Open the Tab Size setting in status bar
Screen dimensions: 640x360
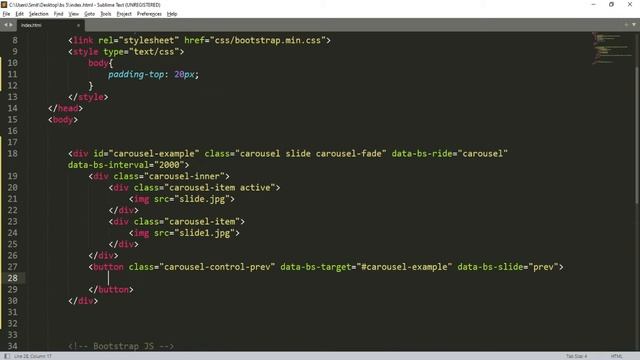pos(576,356)
